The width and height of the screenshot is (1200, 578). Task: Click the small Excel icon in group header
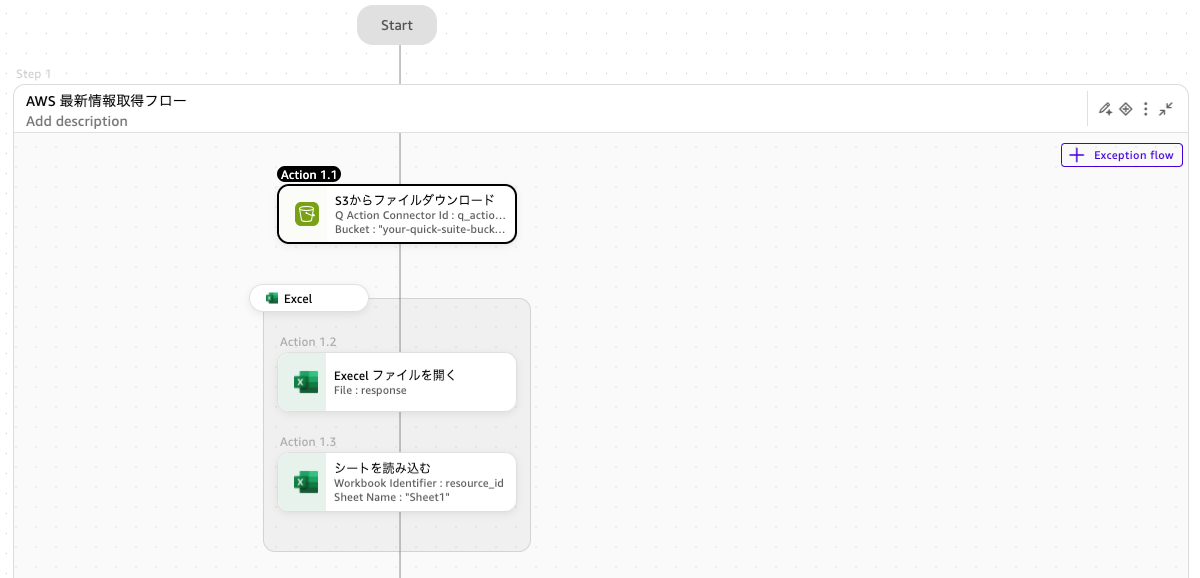(271, 298)
